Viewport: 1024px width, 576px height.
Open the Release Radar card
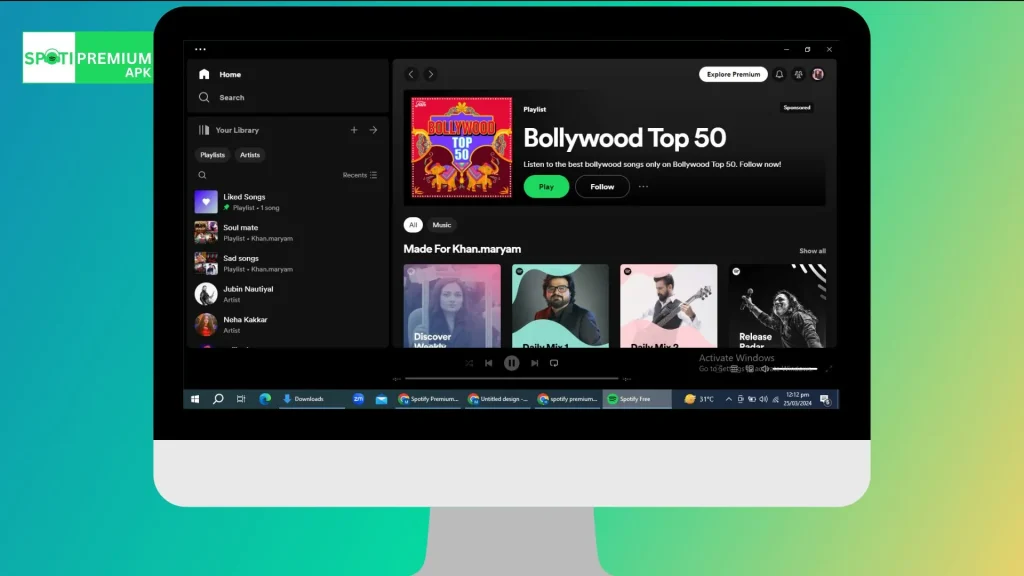coord(777,306)
